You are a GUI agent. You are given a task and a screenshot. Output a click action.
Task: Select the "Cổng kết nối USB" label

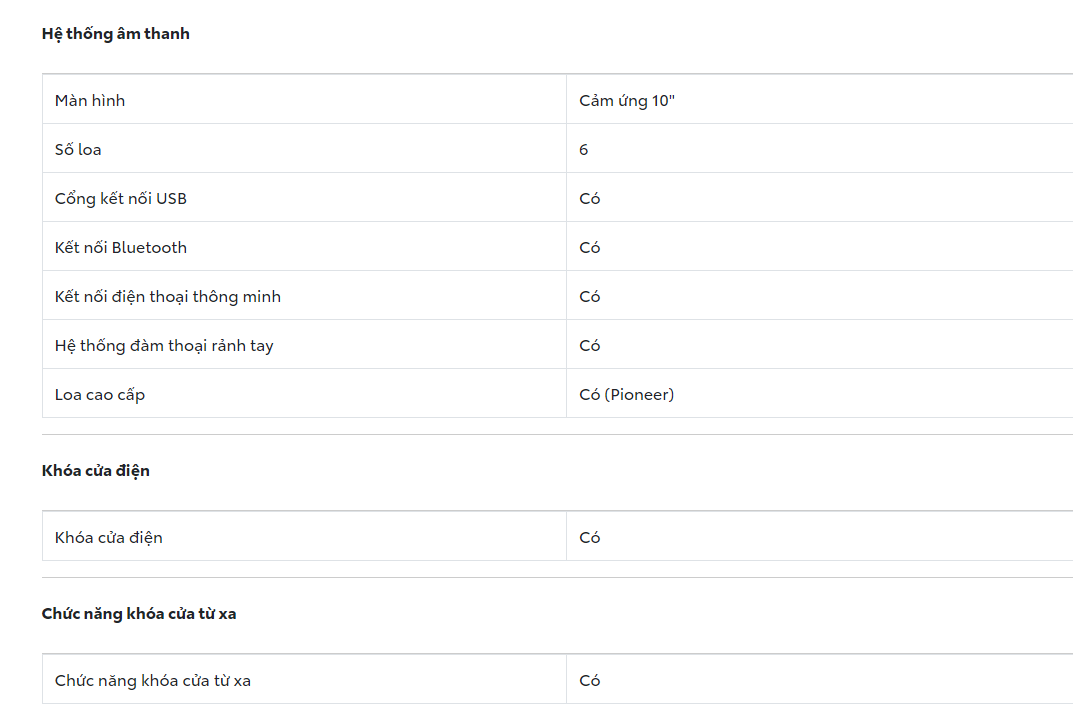point(121,198)
